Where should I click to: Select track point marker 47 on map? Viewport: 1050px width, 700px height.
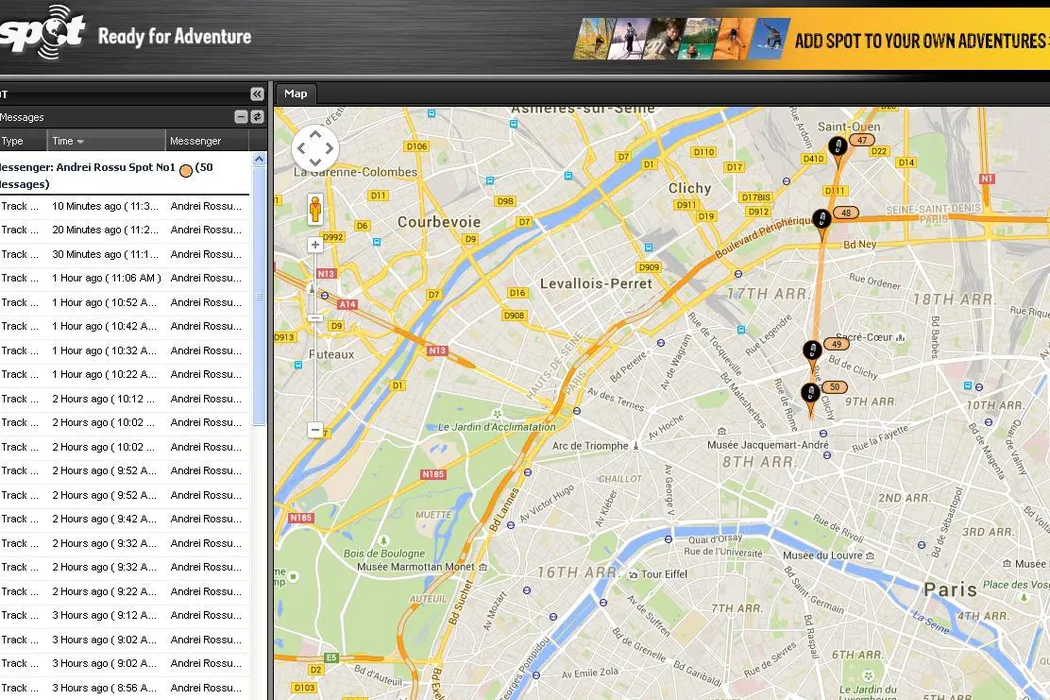click(838, 147)
